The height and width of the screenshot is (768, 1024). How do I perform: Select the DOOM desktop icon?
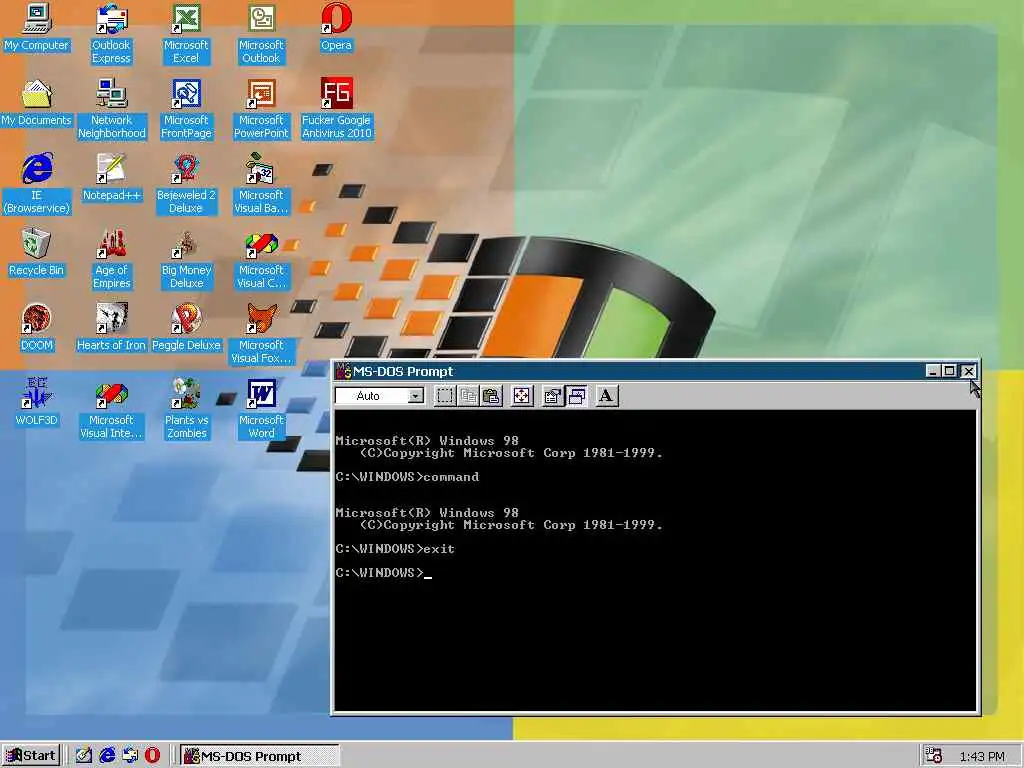[x=36, y=328]
